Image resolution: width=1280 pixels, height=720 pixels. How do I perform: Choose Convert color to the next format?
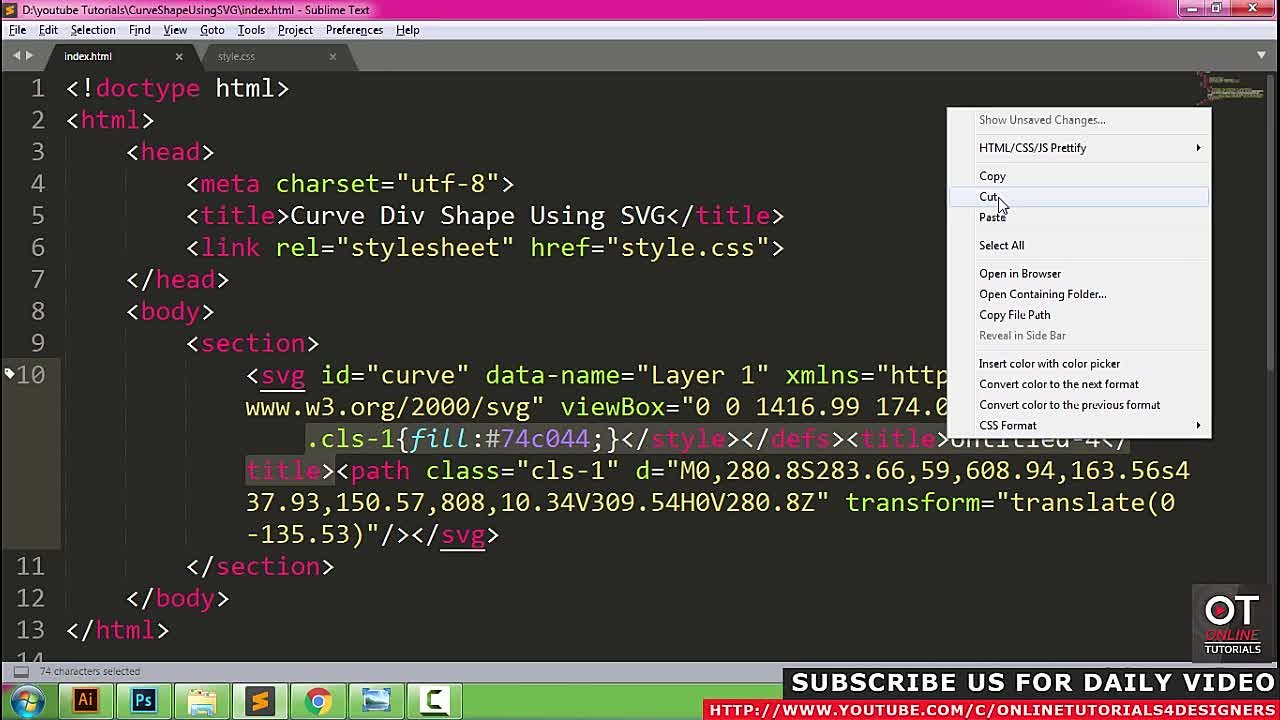[1079, 385]
